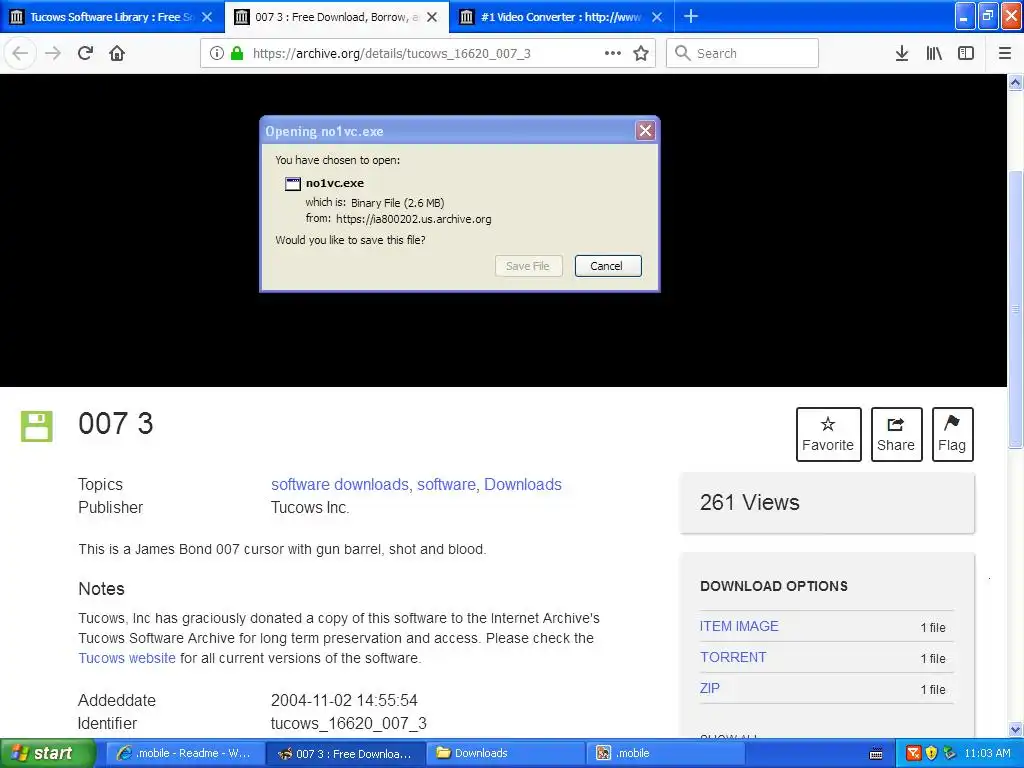Show site information icon in address bar
Viewport: 1024px width, 768px height.
tap(217, 53)
